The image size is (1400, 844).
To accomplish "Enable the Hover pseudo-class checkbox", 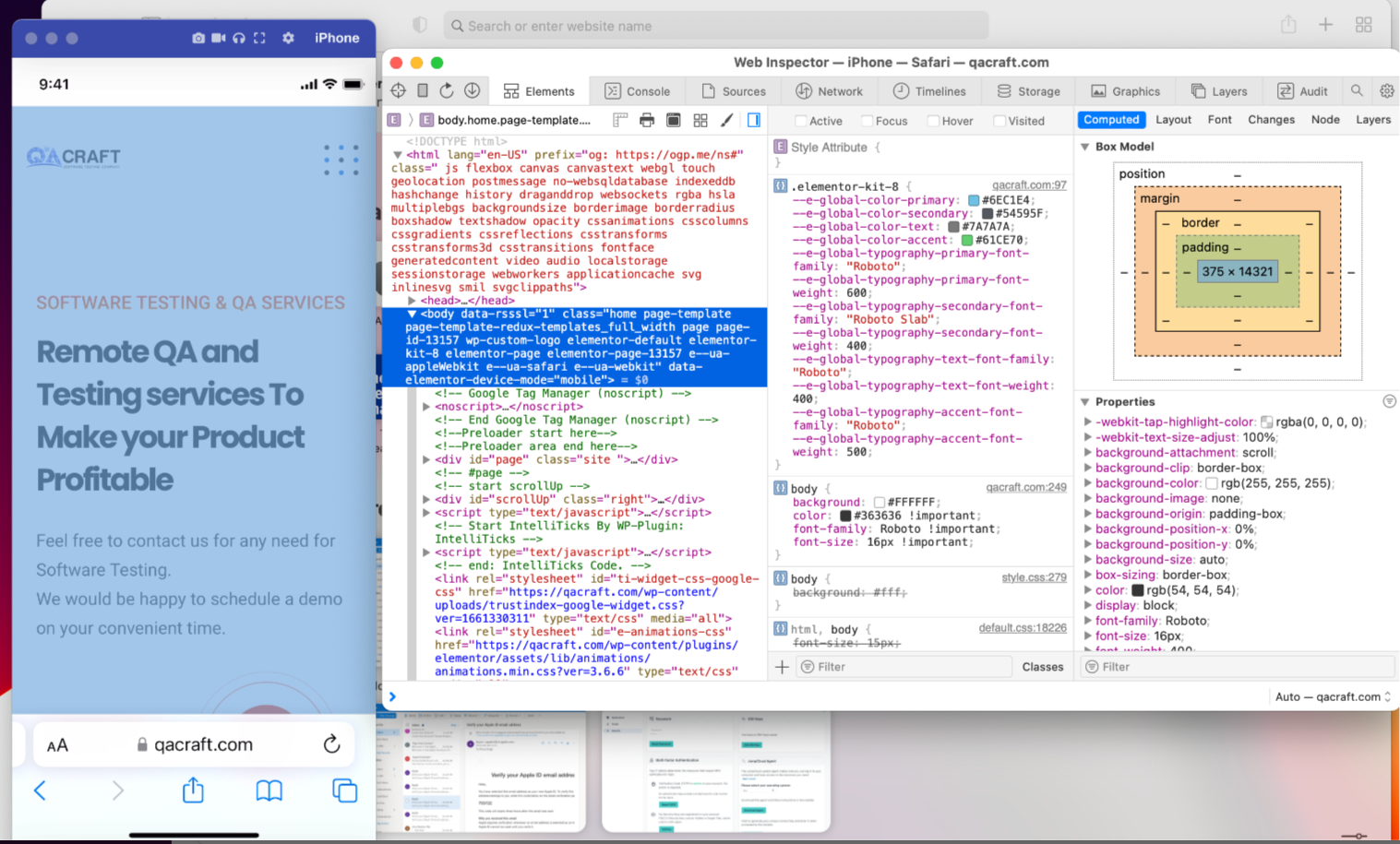I will click(933, 121).
